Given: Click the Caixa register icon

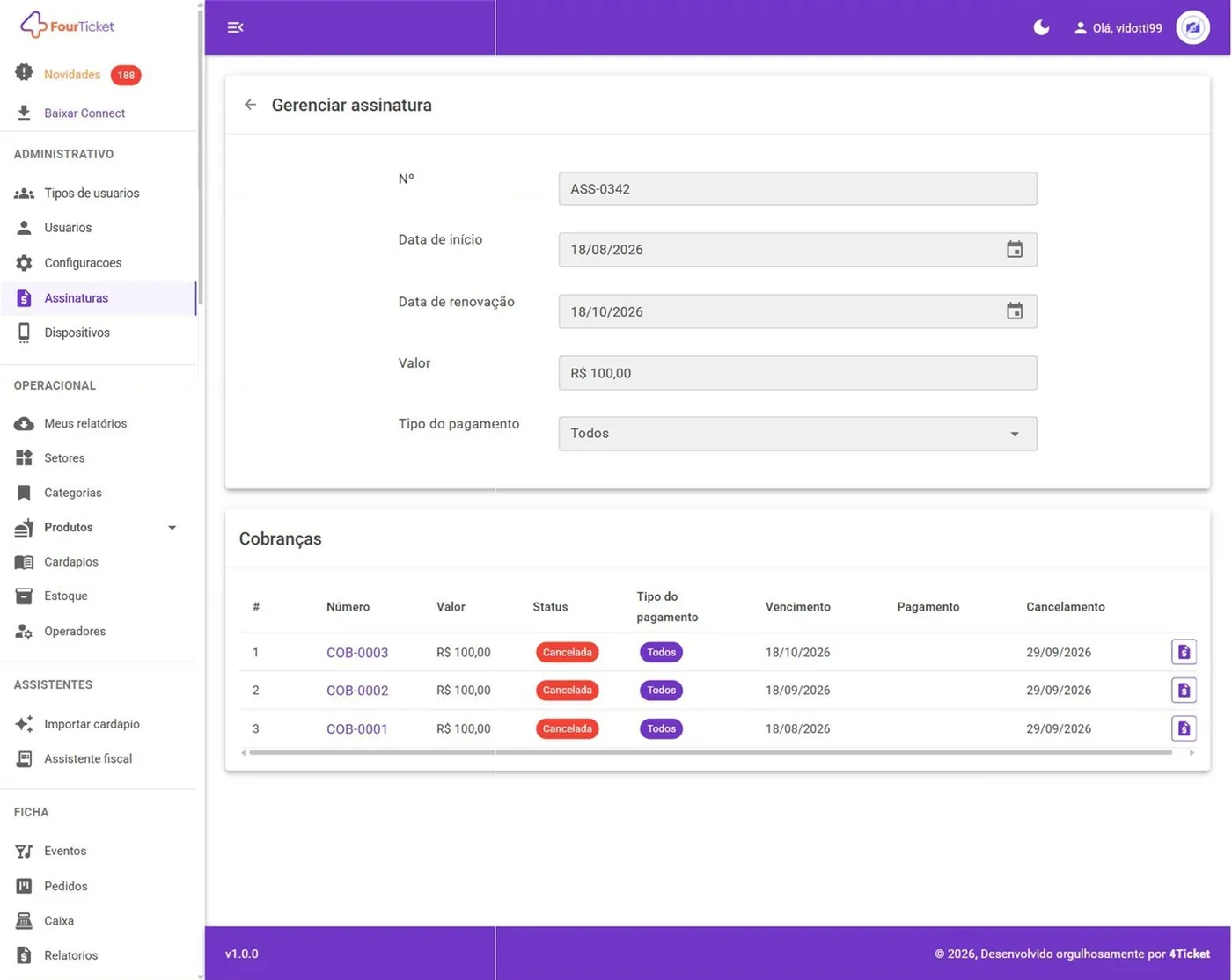Looking at the screenshot, I should [24, 921].
